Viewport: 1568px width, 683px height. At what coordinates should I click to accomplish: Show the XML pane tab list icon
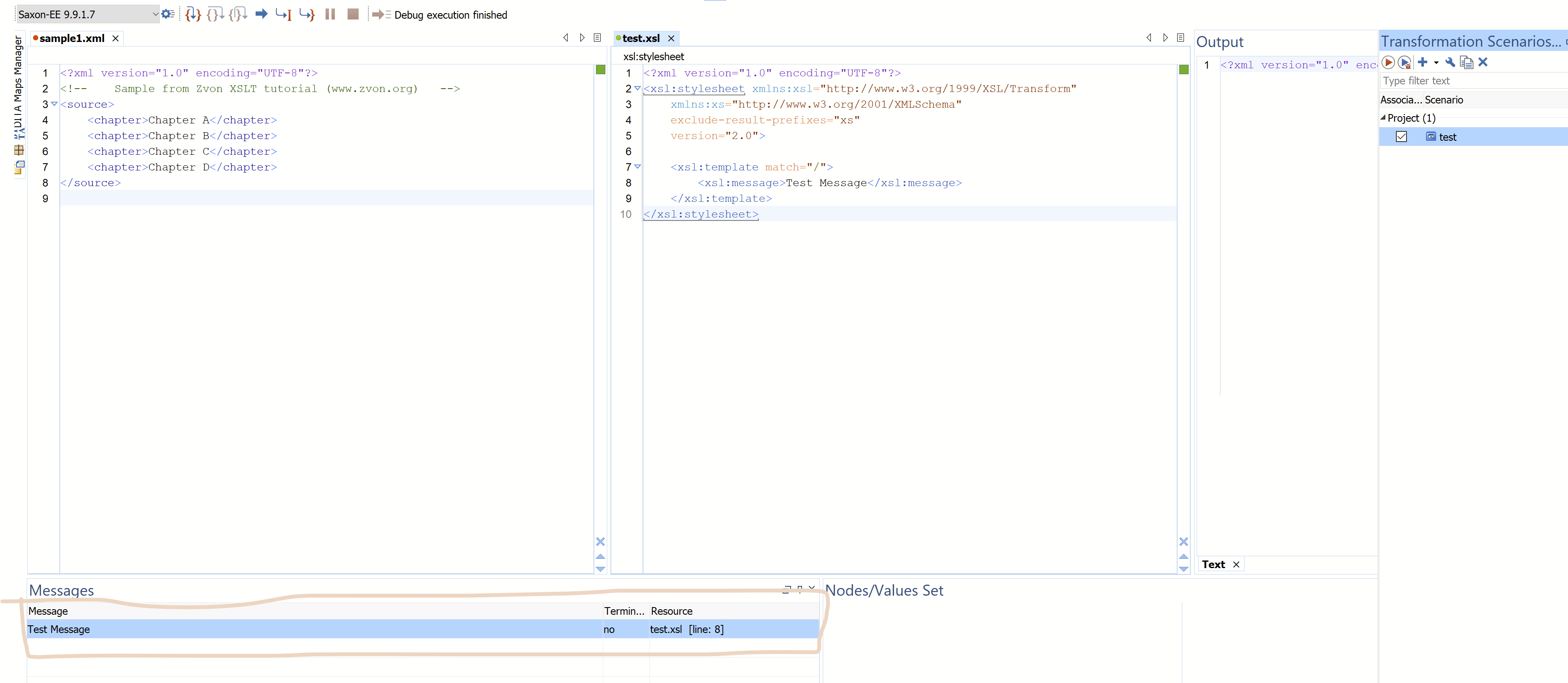pyautogui.click(x=597, y=38)
